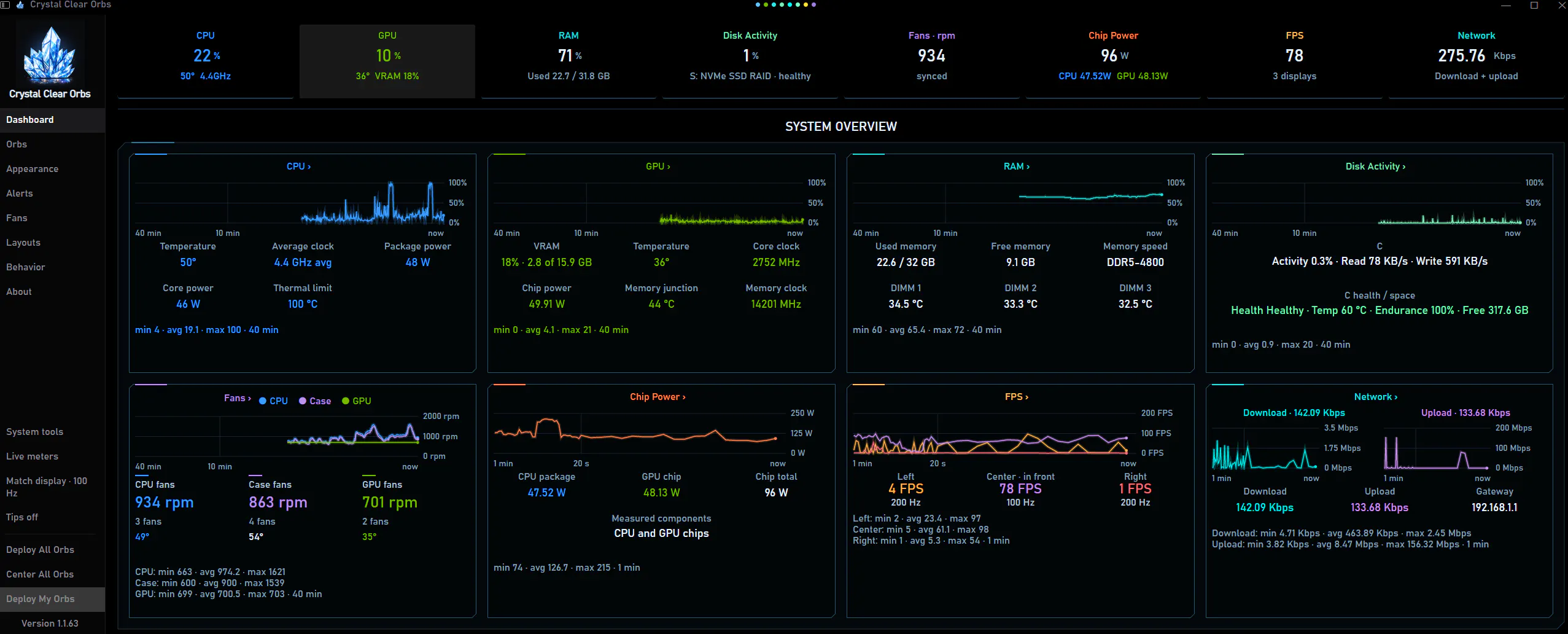Image resolution: width=1568 pixels, height=634 pixels.
Task: Toggle Match display 100 Hz option
Action: point(52,487)
